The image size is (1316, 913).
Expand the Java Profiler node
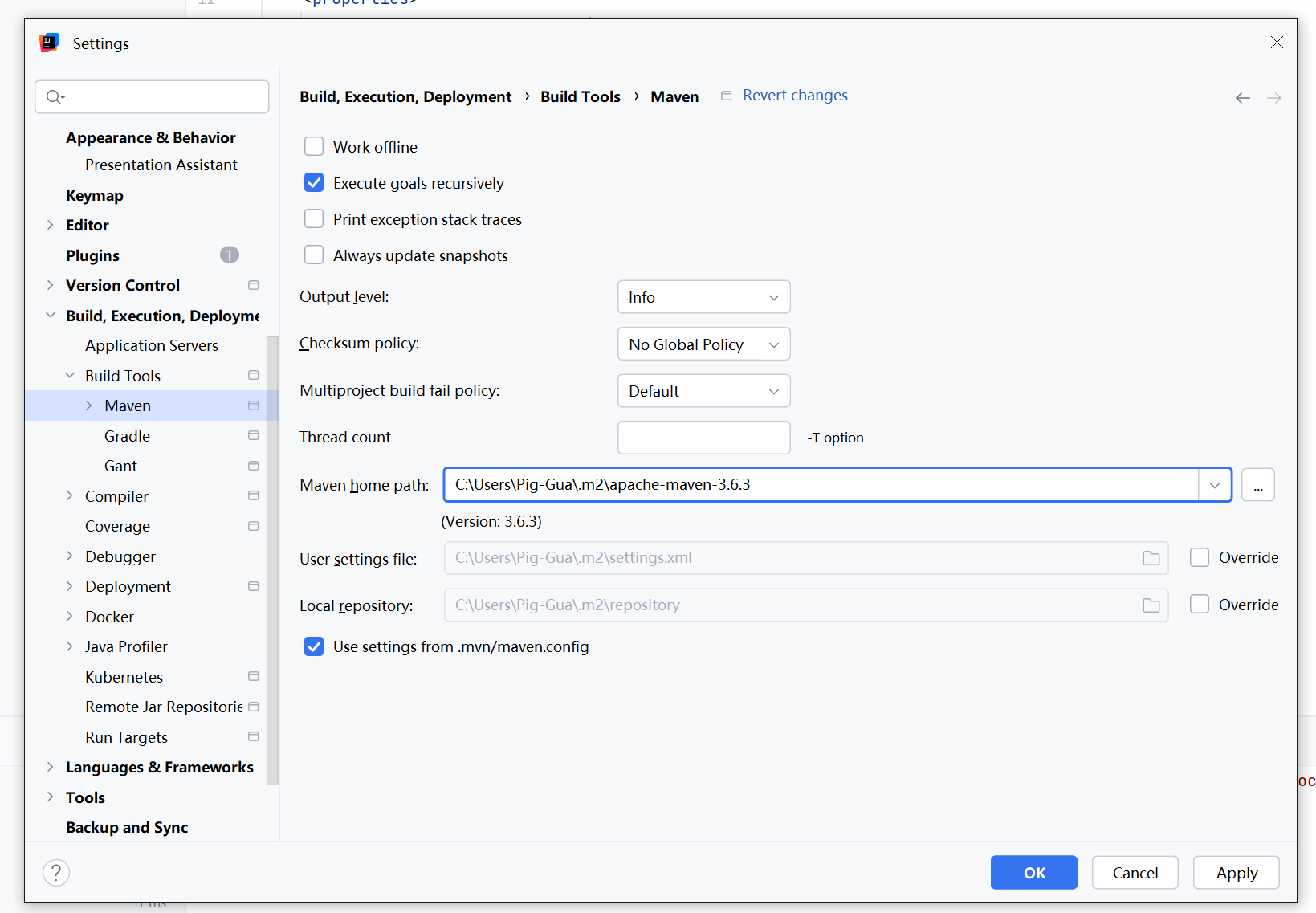click(70, 646)
